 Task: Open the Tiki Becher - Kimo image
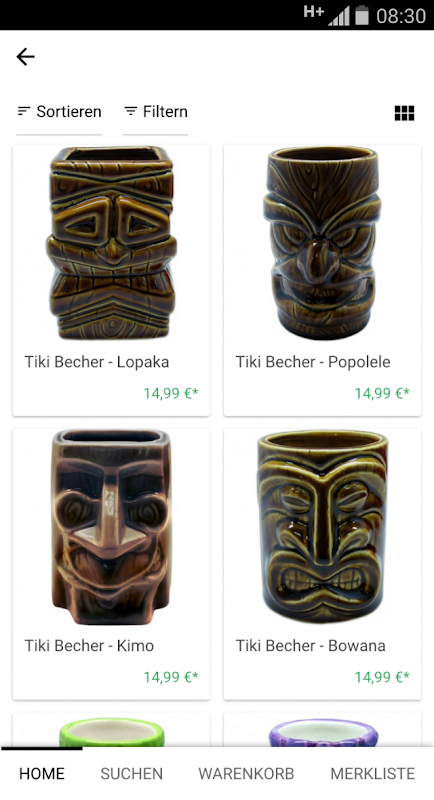111,527
